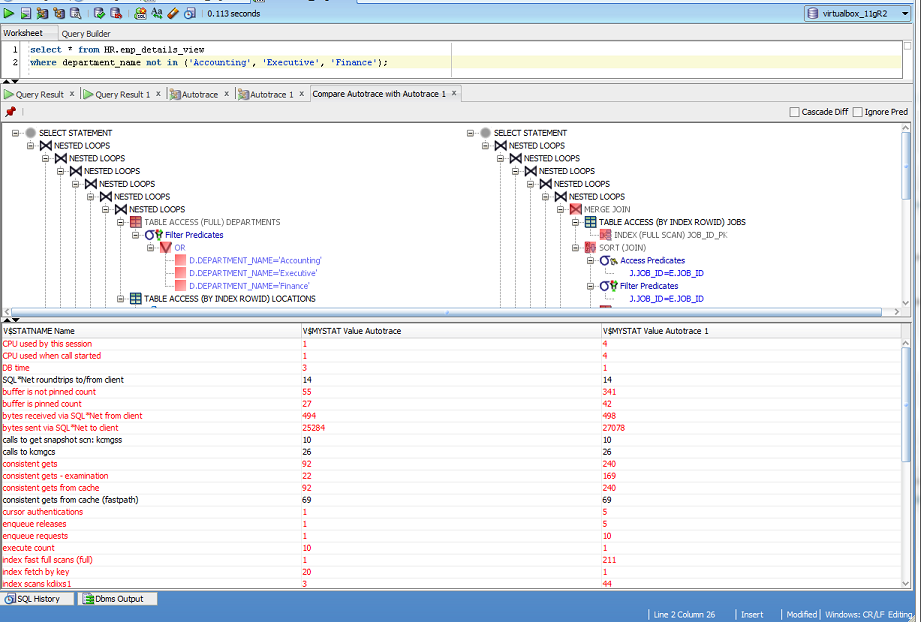Switch to the Query Builder tab
This screenshot has height=622, width=921.
tap(86, 33)
